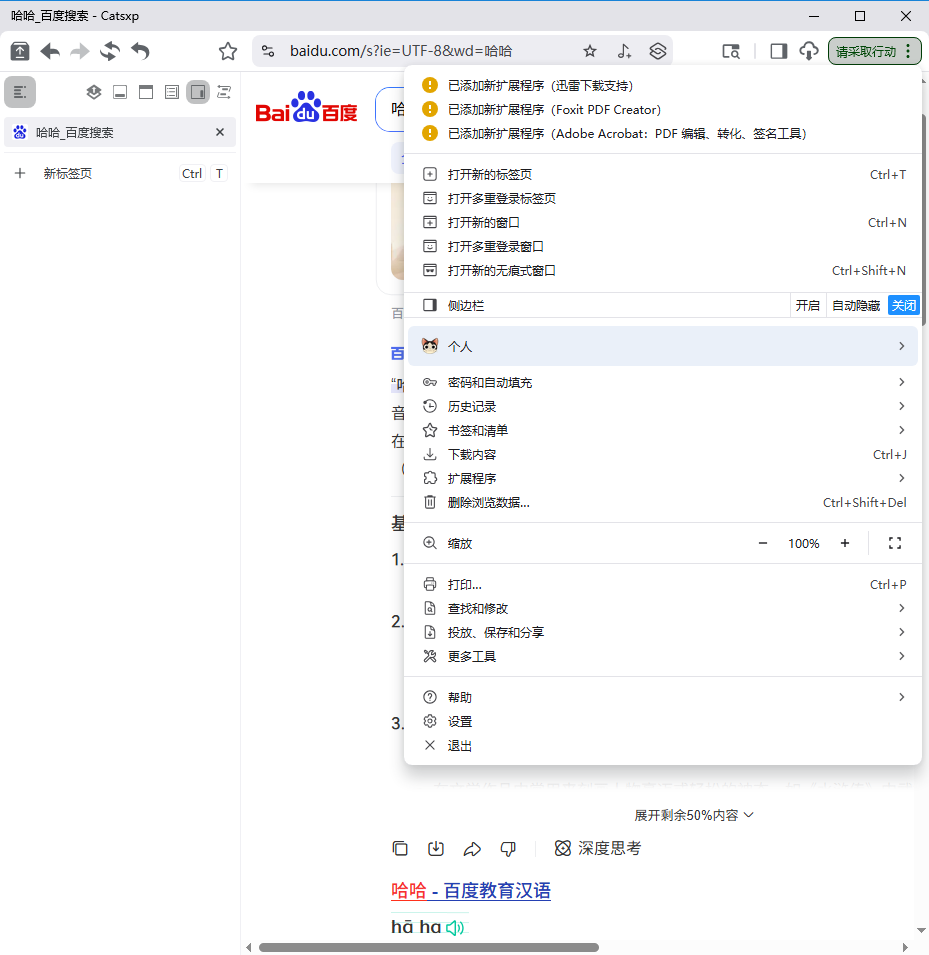Image resolution: width=929 pixels, height=955 pixels.
Task: Click the share arrow icon below the answer
Action: click(x=472, y=848)
